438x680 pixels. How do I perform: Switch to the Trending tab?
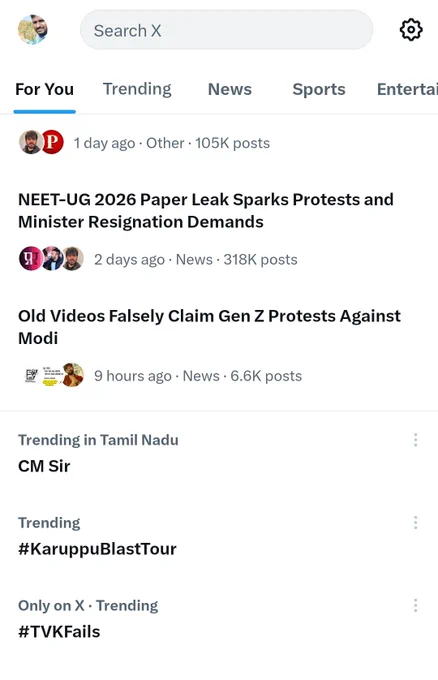point(137,89)
